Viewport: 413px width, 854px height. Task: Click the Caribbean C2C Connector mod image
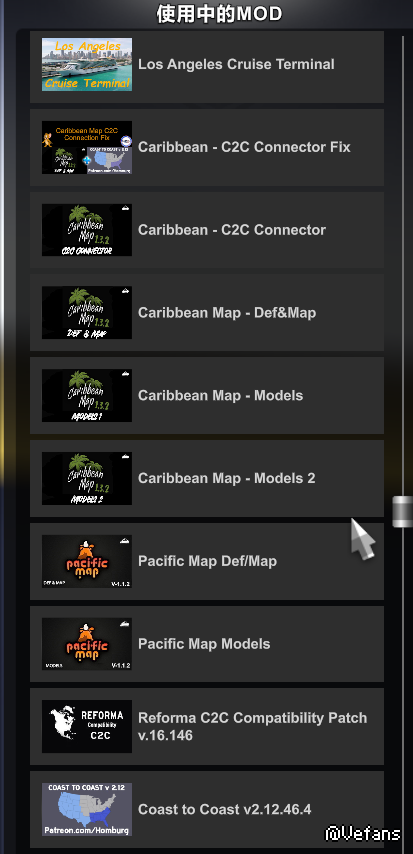[87, 230]
